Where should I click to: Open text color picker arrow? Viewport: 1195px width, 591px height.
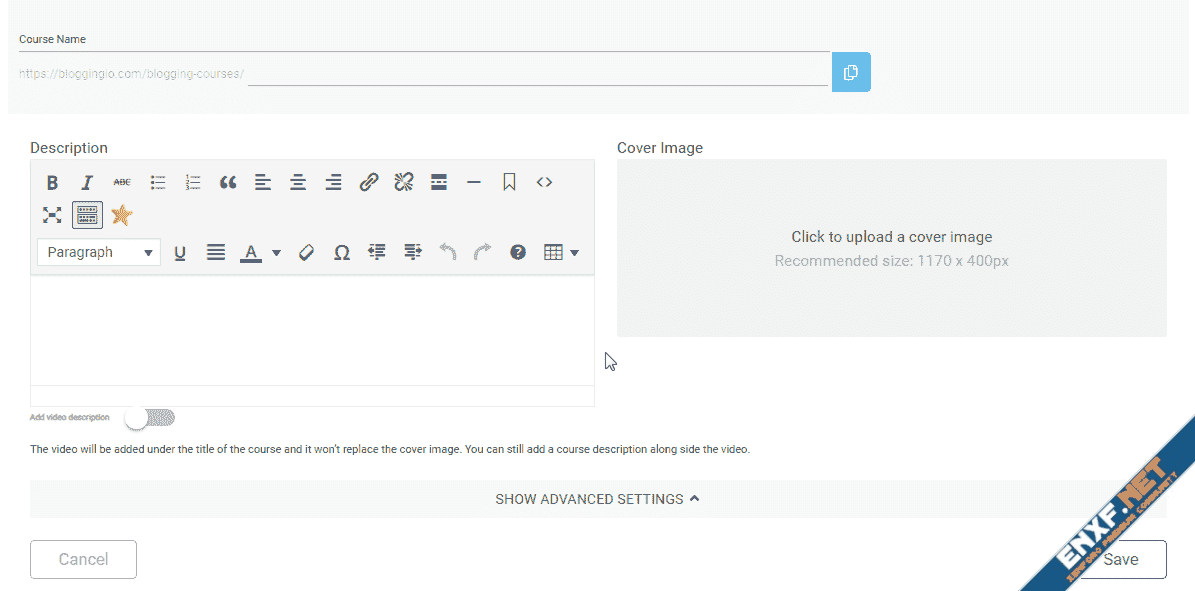pos(277,253)
